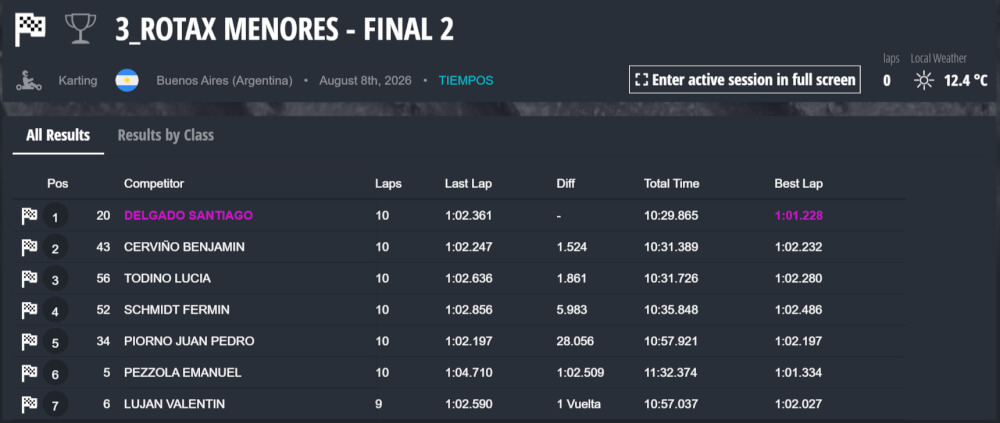This screenshot has height=423, width=1000.
Task: Click the Total Time column header
Action: point(672,184)
